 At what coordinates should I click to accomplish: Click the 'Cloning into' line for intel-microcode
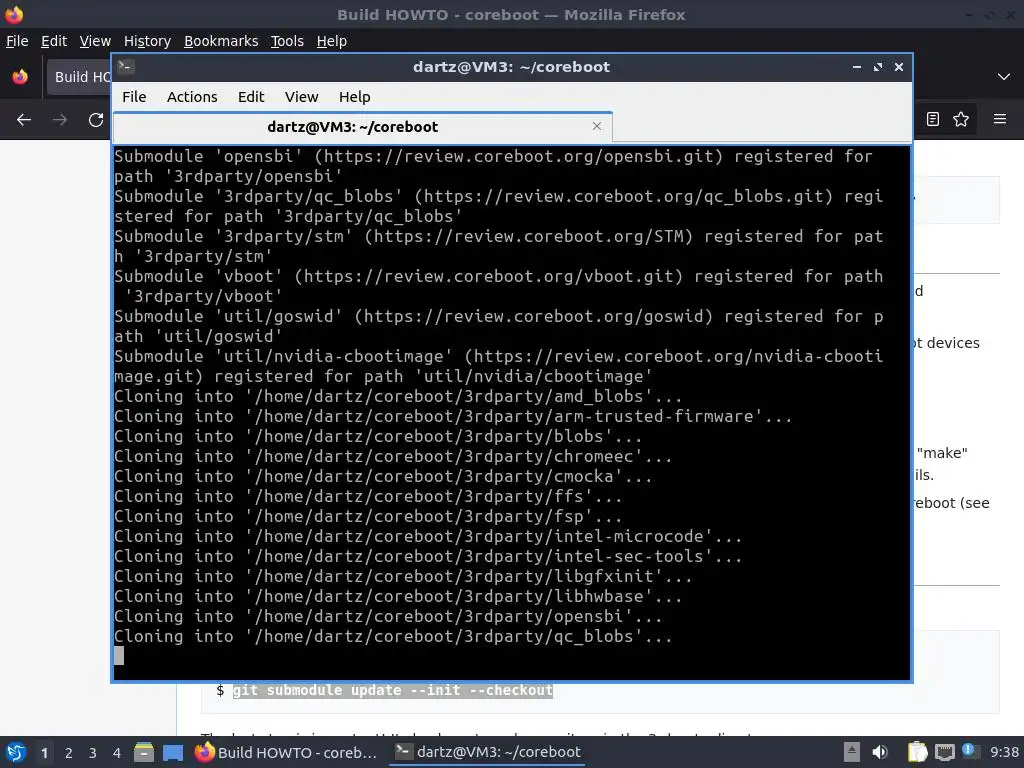pyautogui.click(x=428, y=536)
